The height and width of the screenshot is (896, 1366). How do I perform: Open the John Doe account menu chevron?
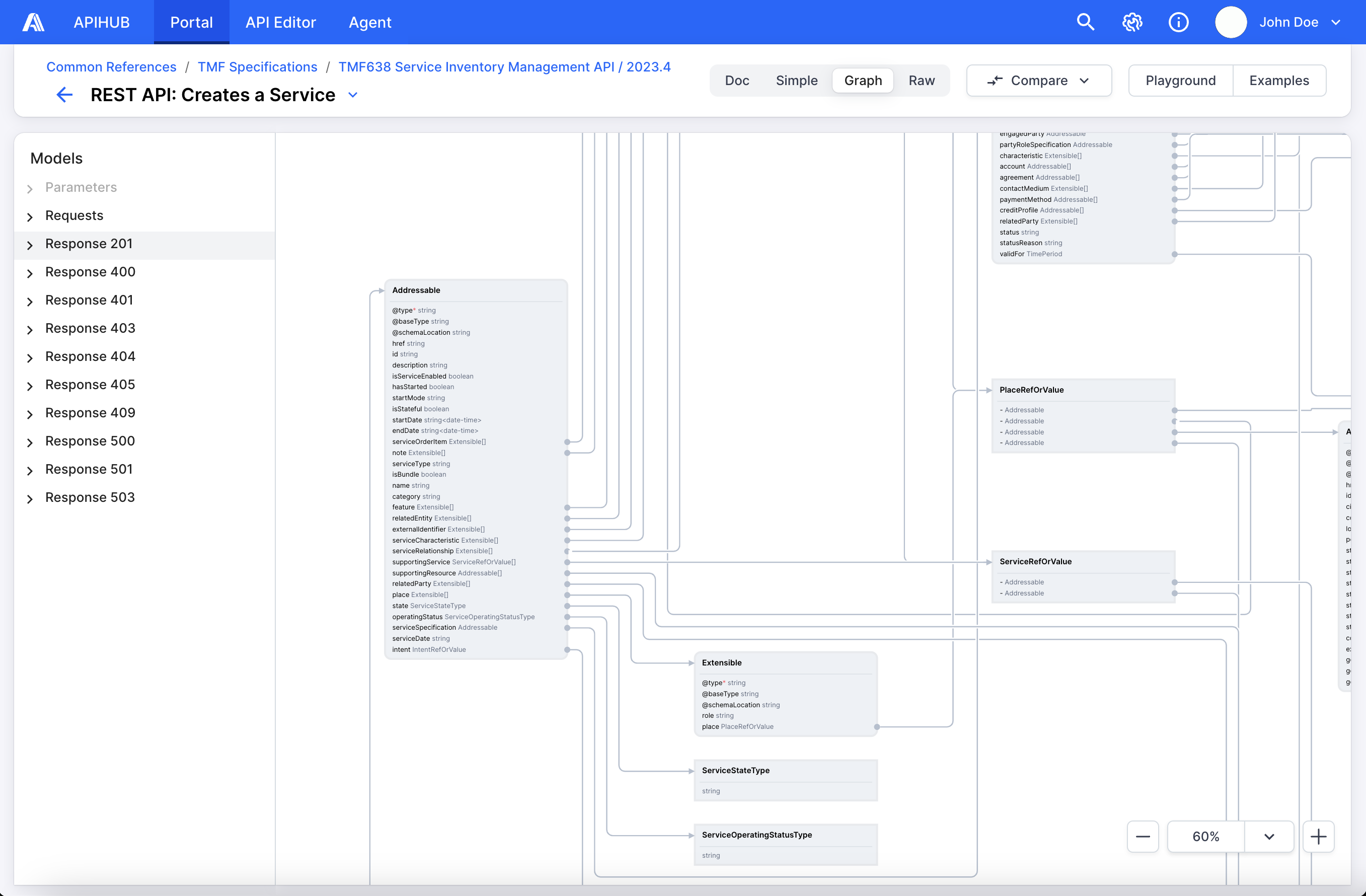pos(1336,22)
